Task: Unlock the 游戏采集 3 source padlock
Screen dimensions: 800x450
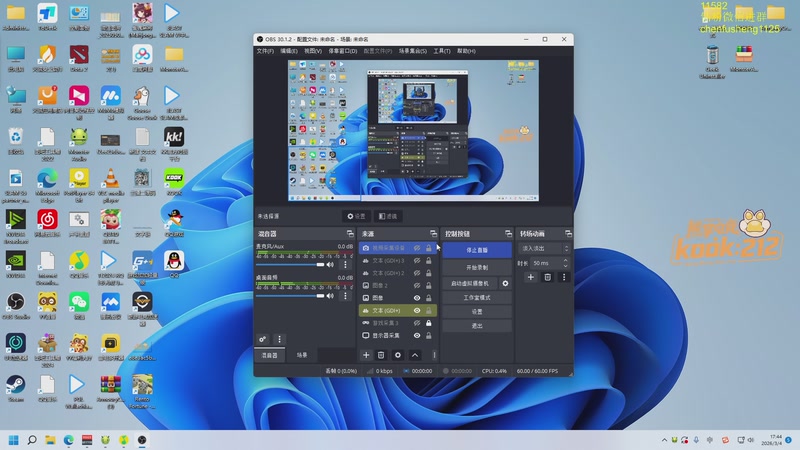Action: point(429,323)
